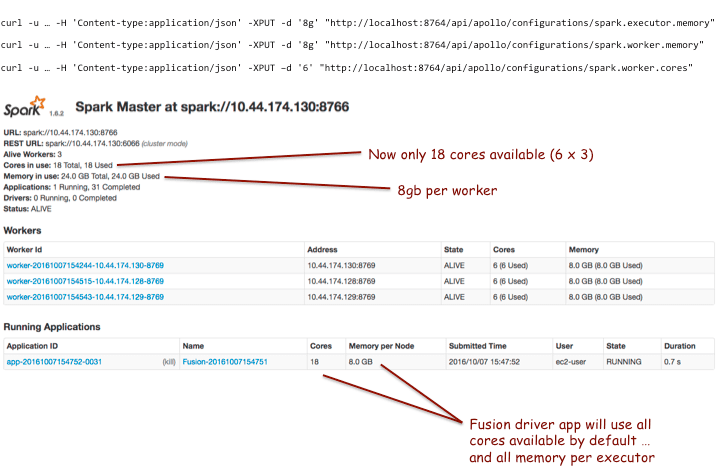Image resolution: width=720 pixels, height=476 pixels.
Task: Click the Name column header
Action: [x=193, y=346]
